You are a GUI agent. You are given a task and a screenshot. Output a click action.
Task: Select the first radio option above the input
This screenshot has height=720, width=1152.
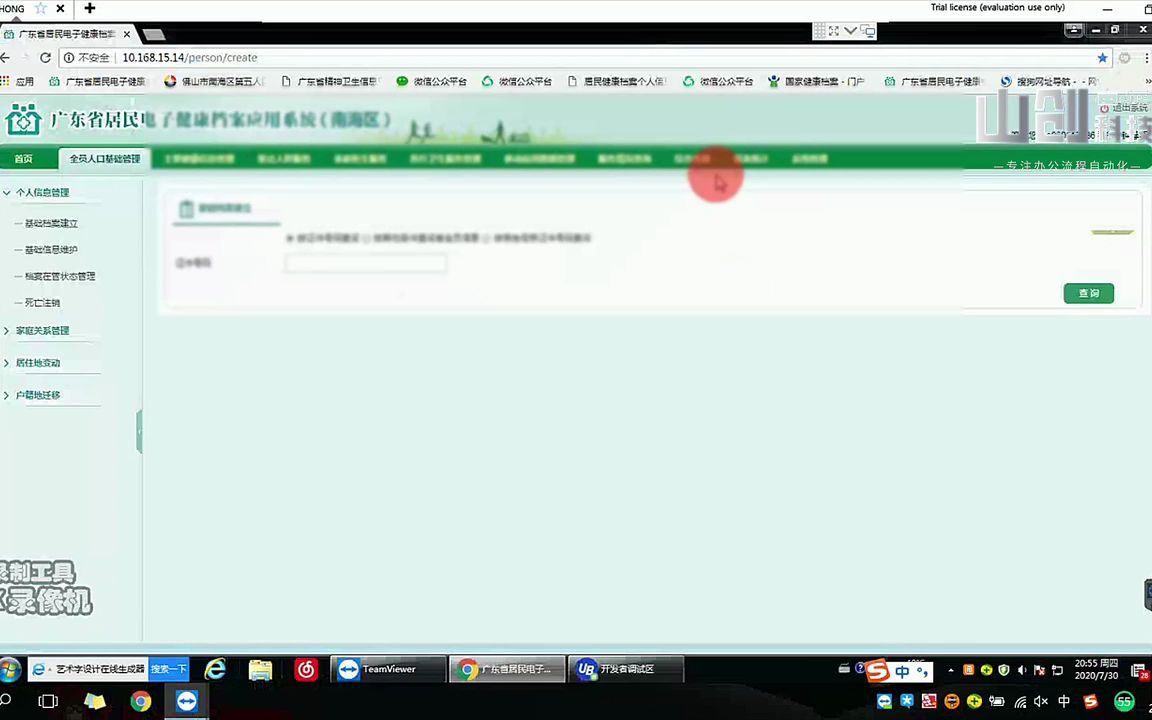[290, 240]
